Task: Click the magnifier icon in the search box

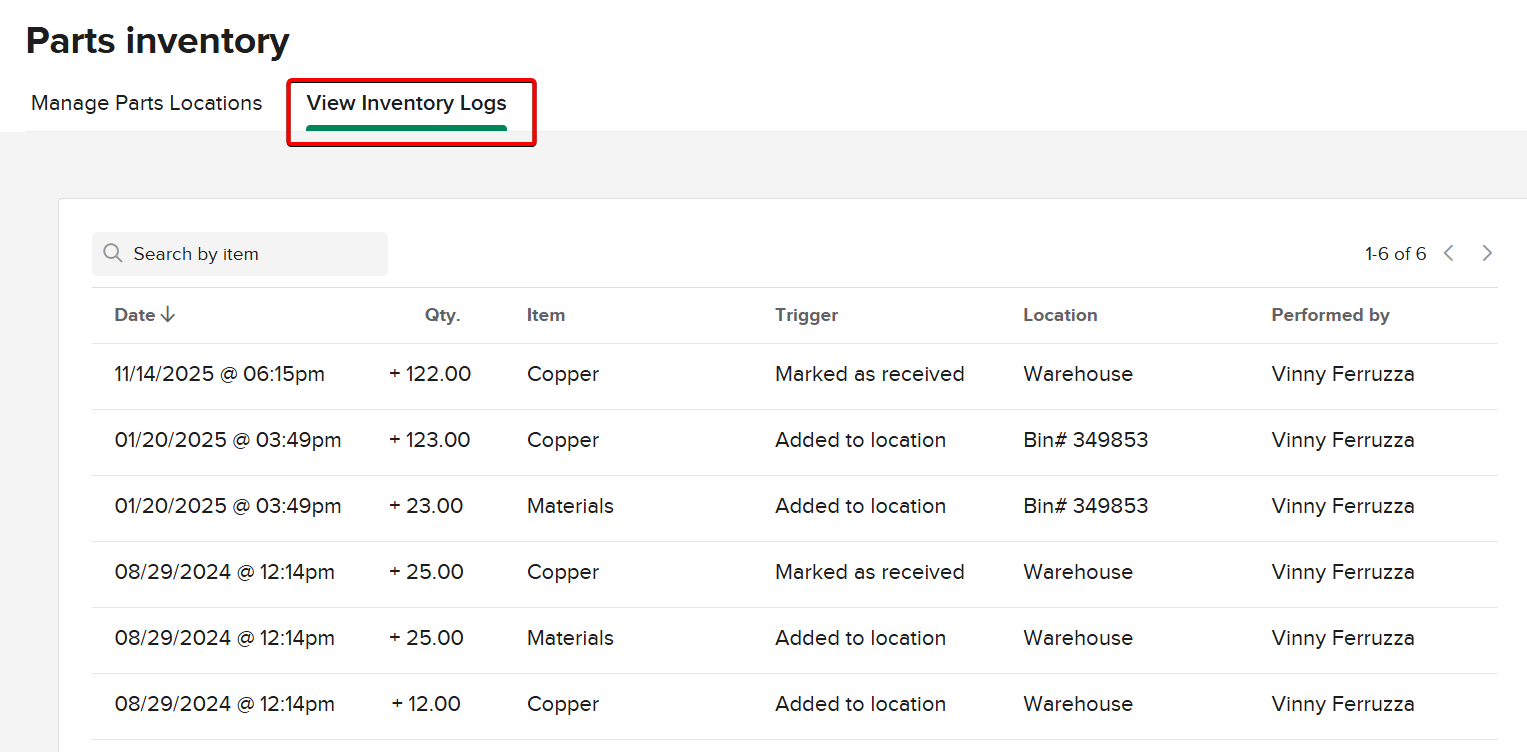Action: [x=113, y=254]
